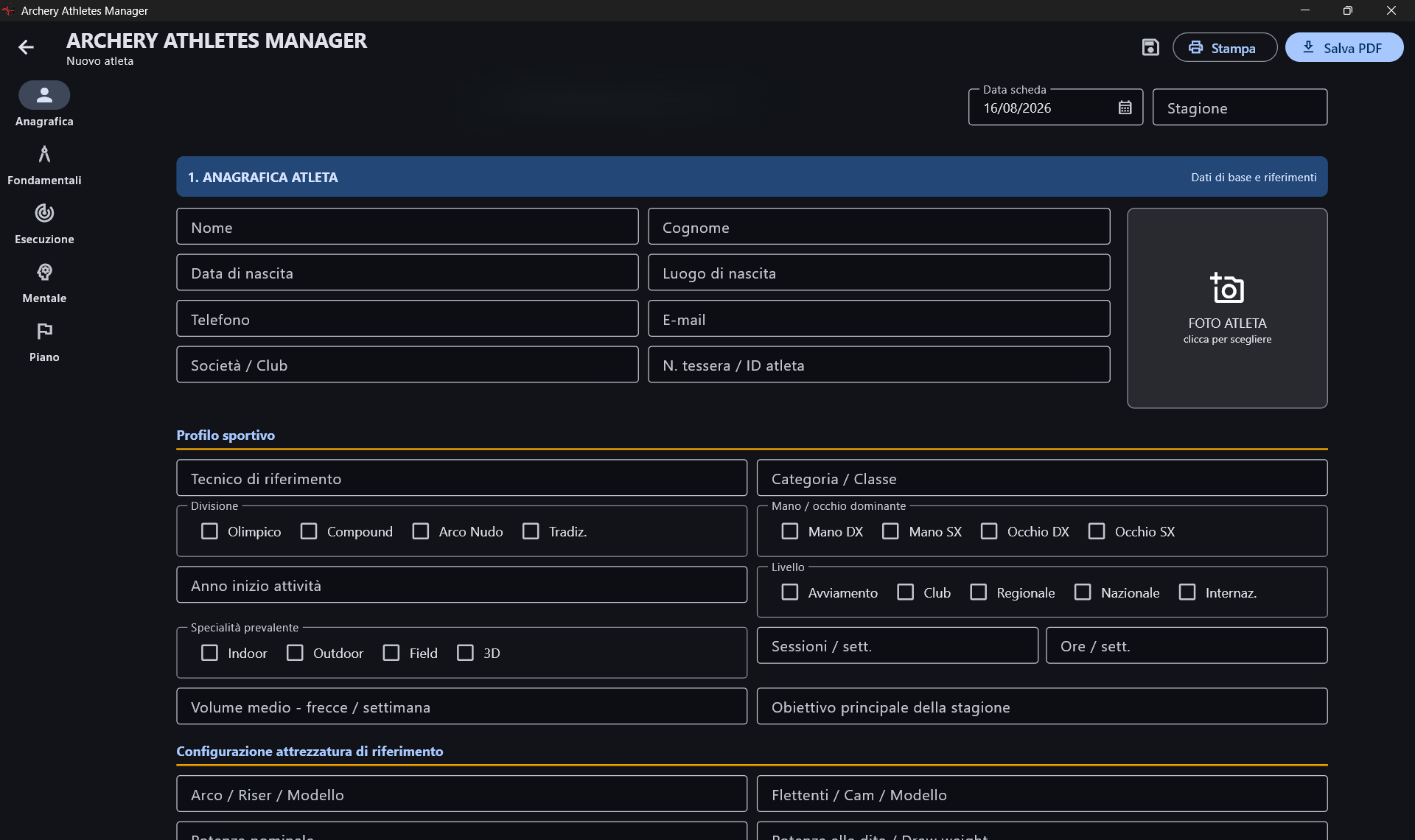
Task: Click the Stampa print button
Action: click(x=1225, y=47)
